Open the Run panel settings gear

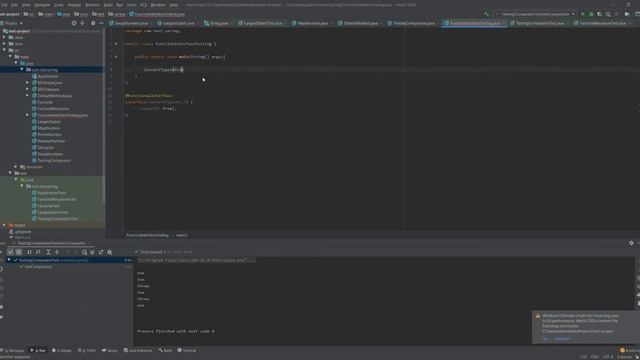(631, 243)
